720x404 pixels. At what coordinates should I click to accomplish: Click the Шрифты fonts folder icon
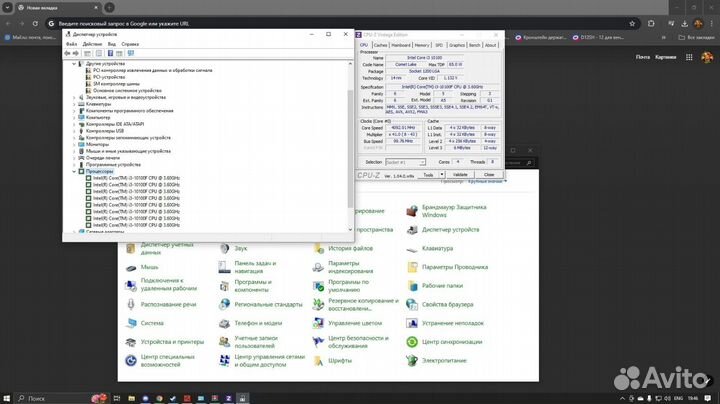[x=320, y=360]
